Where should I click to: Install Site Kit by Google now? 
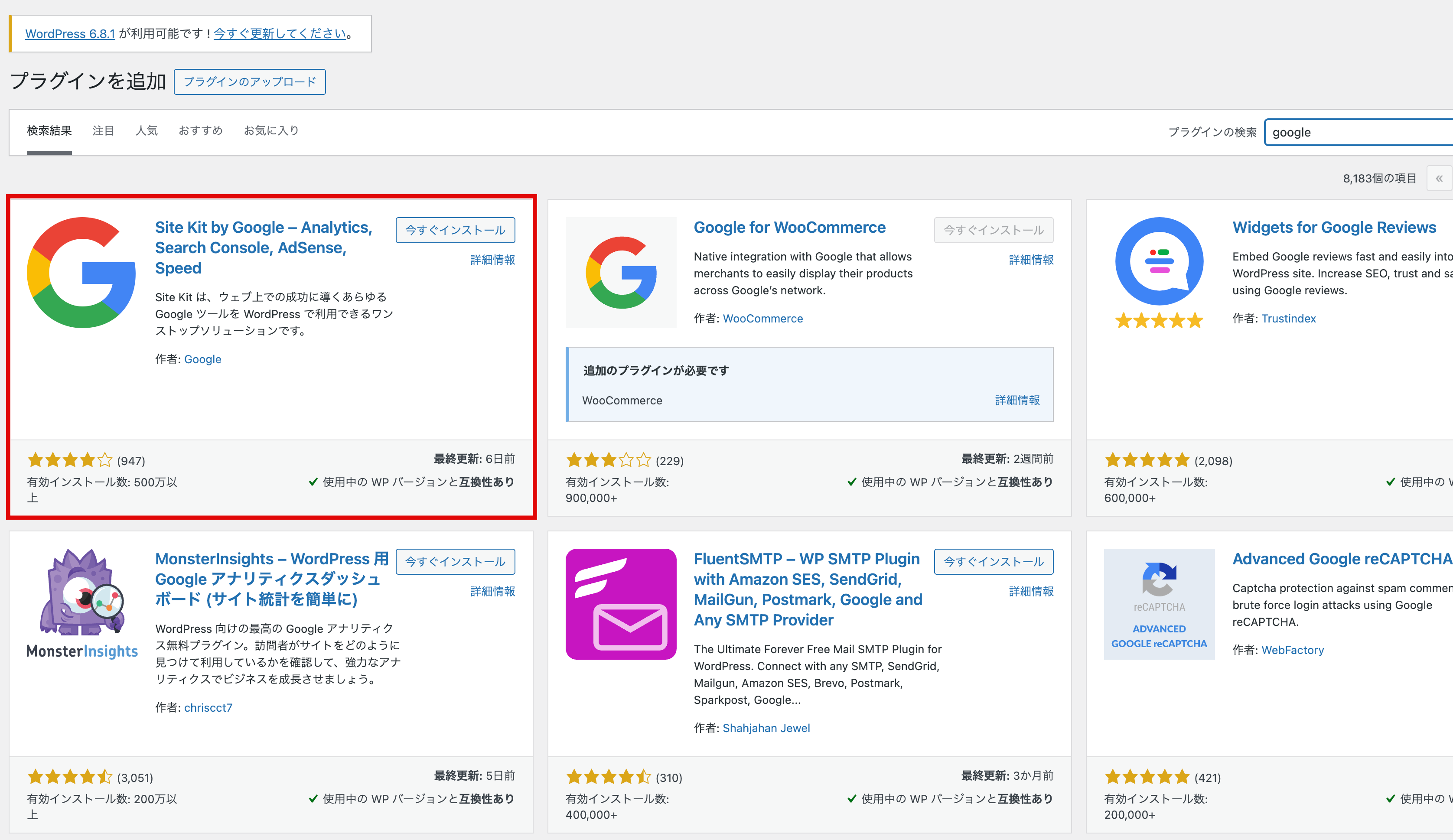[x=455, y=230]
